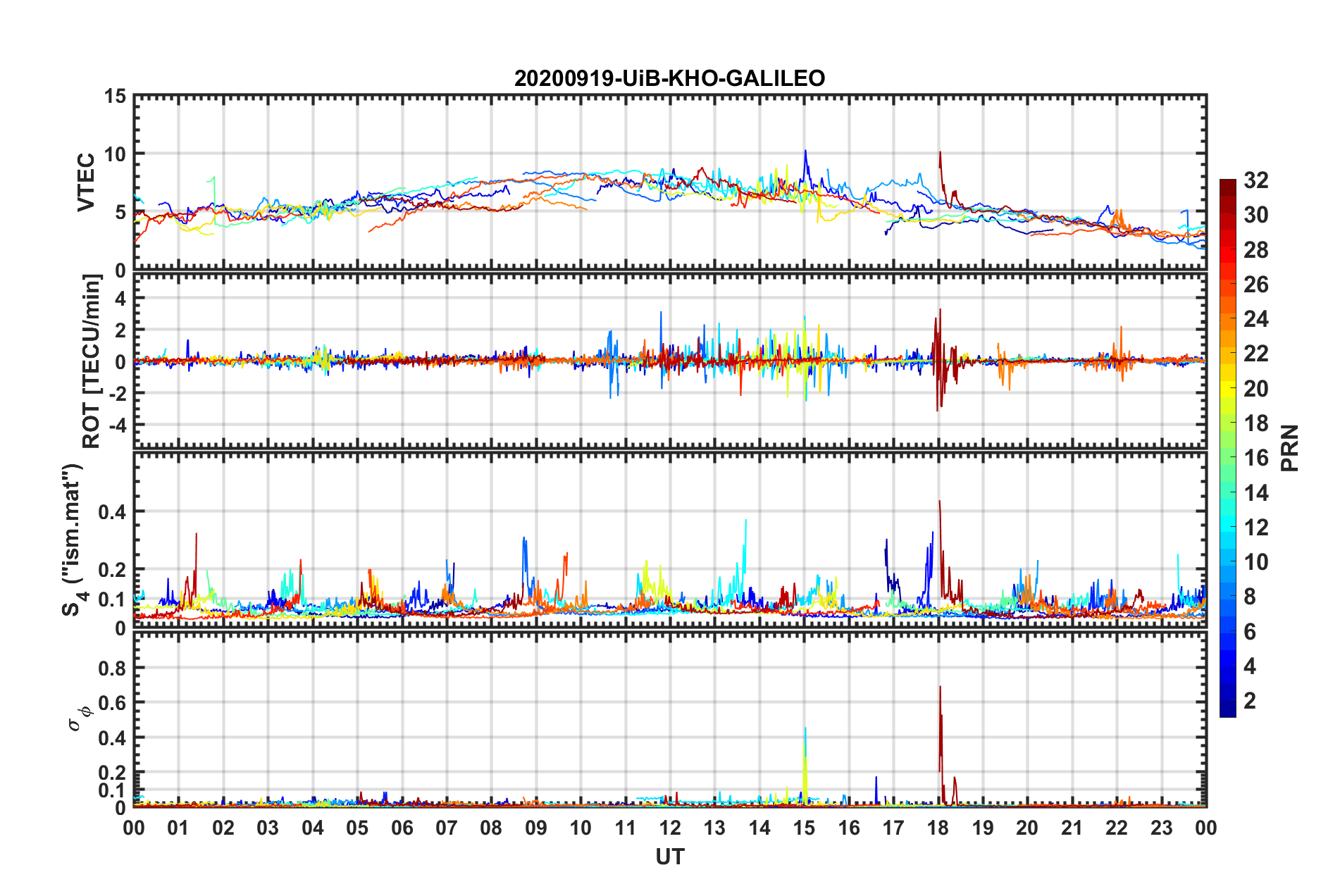Click x-axis tick label 10

(581, 828)
